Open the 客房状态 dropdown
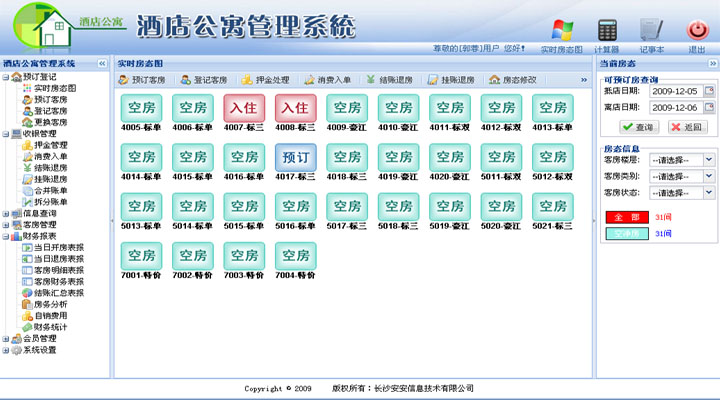 (682, 193)
